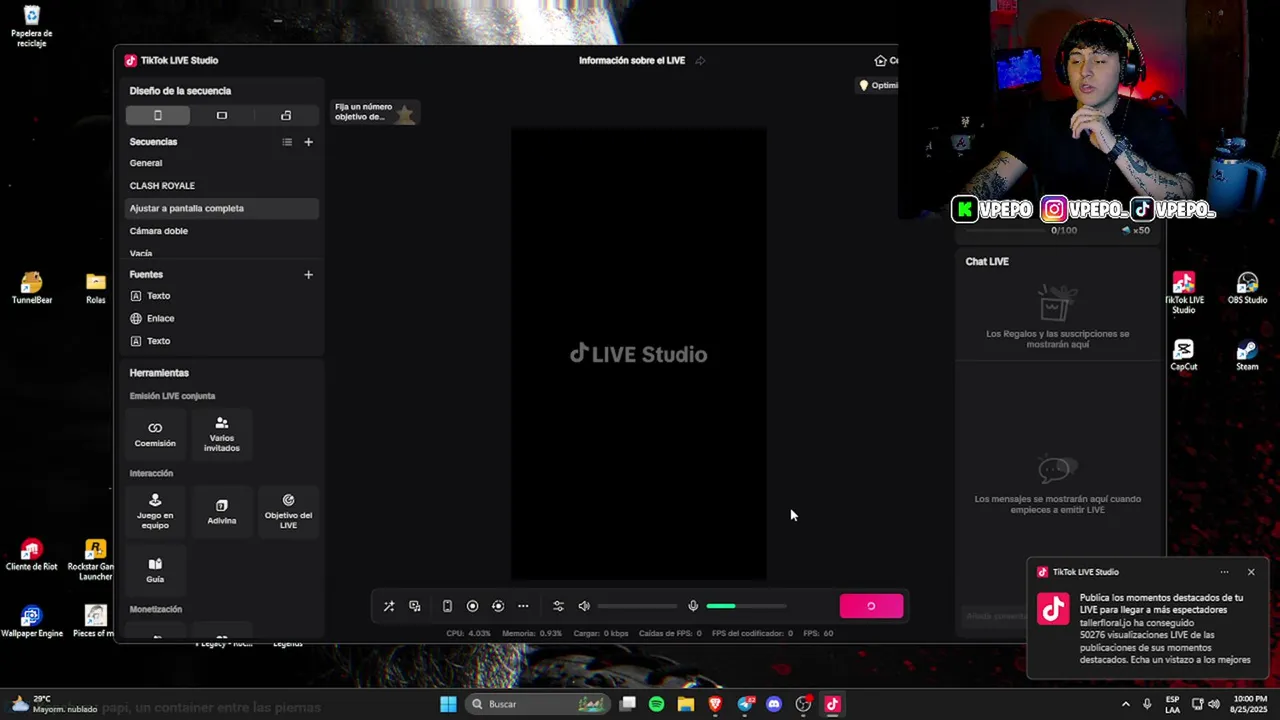Click the magic wand effects icon

pyautogui.click(x=389, y=606)
